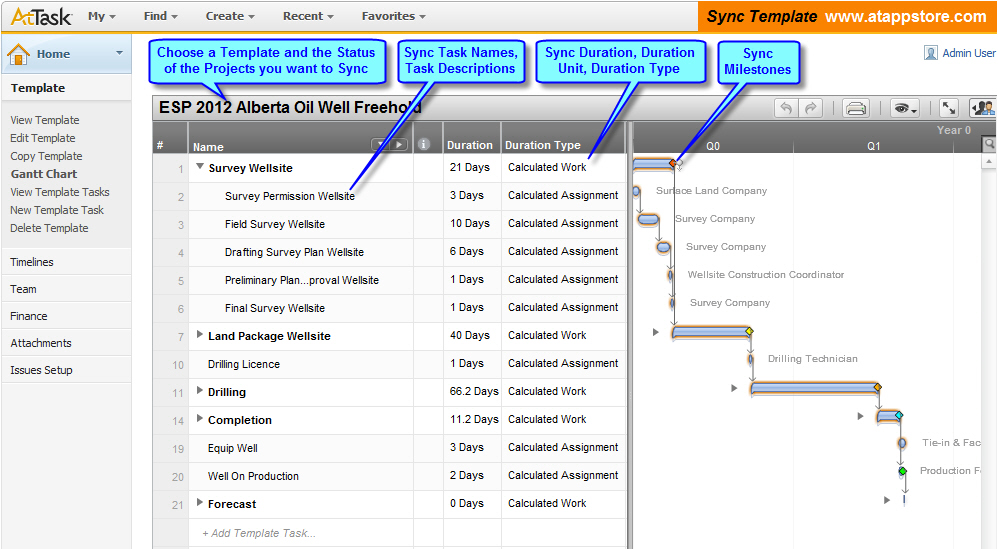Expand the Land Package Wellsite task
This screenshot has height=549, width=998.
pyautogui.click(x=200, y=336)
